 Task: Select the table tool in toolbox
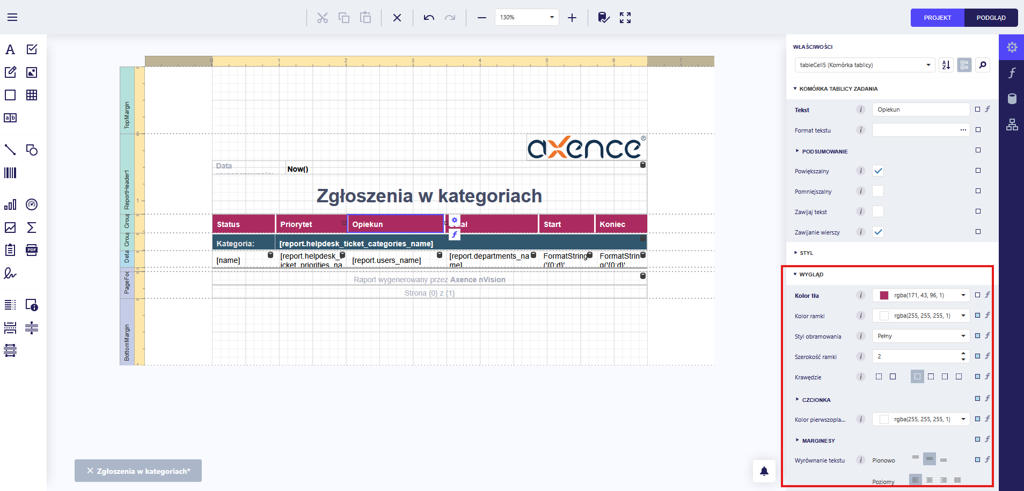pyautogui.click(x=32, y=95)
